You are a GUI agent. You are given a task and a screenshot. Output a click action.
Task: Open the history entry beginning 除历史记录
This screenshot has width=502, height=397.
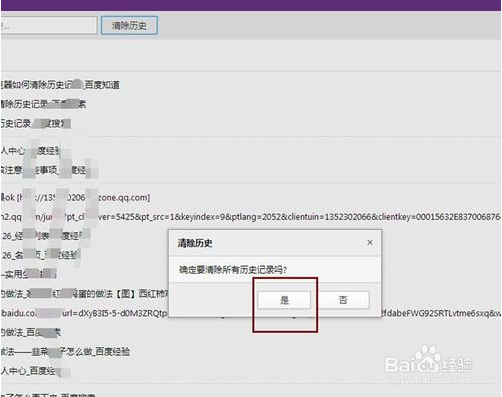(x=43, y=104)
